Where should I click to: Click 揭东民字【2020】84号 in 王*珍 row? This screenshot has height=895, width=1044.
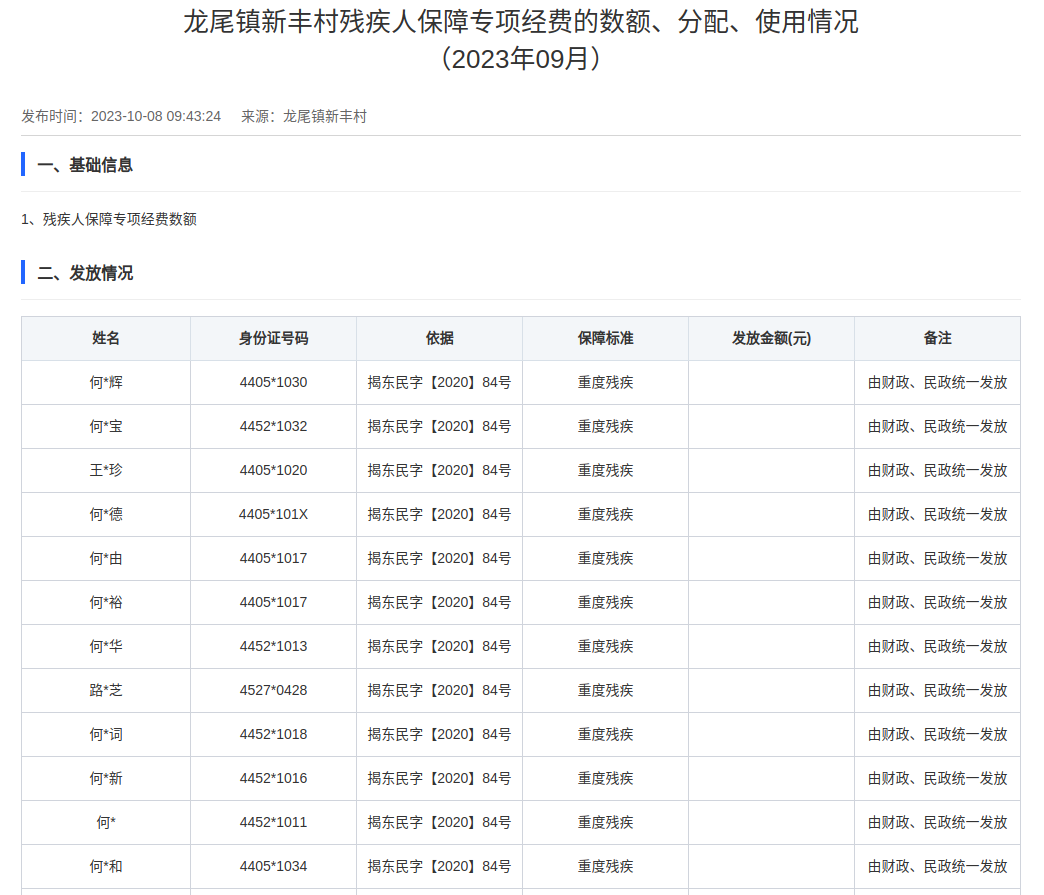click(x=439, y=471)
